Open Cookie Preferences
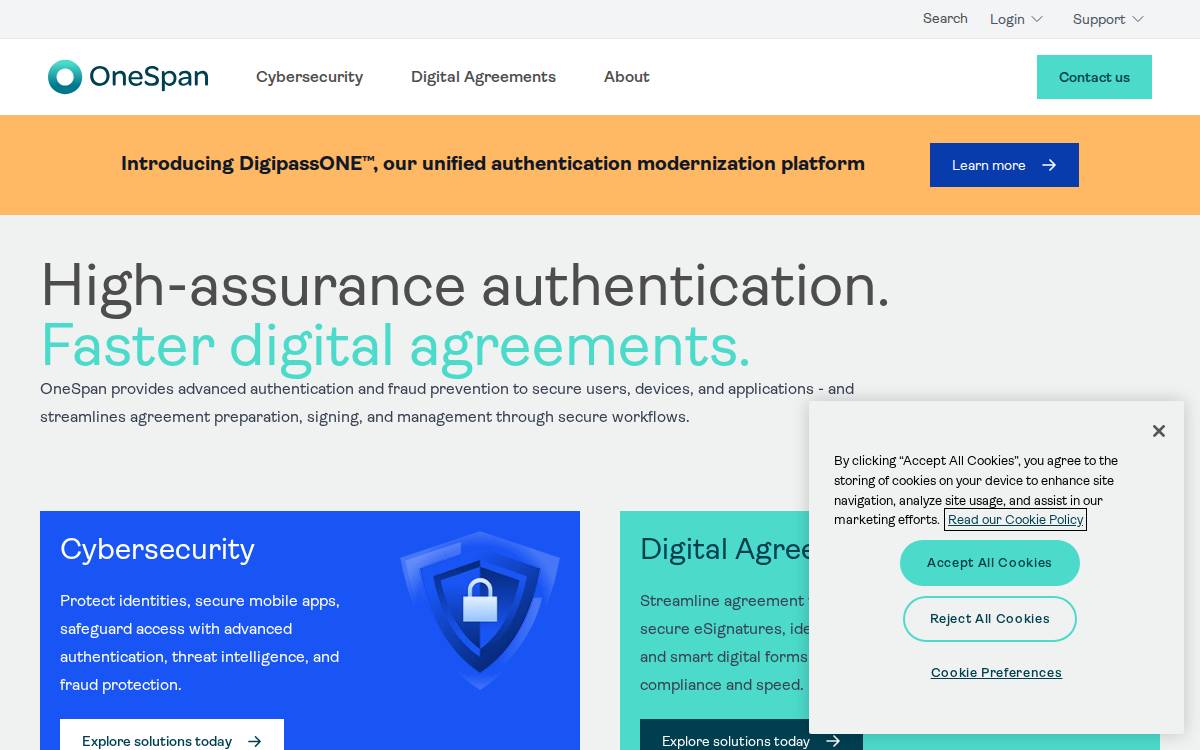This screenshot has width=1200, height=750. point(996,673)
